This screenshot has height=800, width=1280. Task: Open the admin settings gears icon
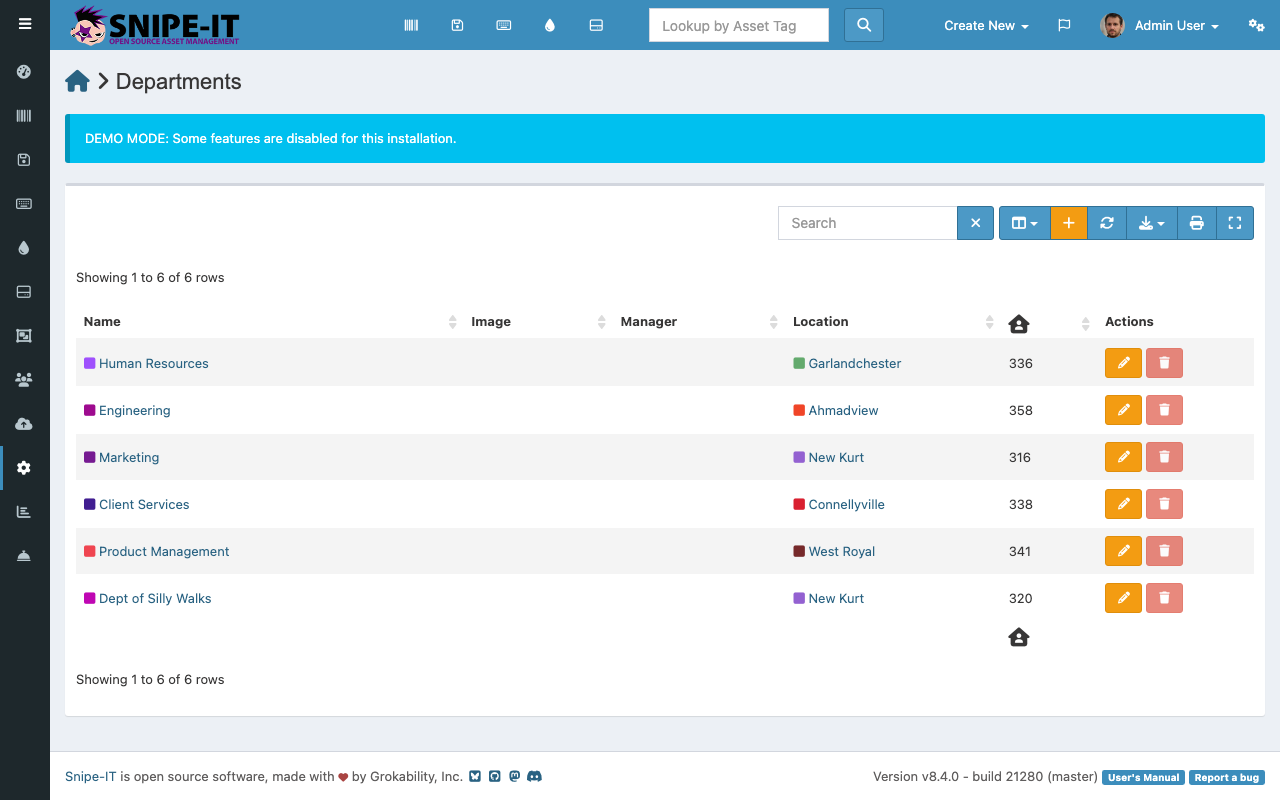(1257, 25)
